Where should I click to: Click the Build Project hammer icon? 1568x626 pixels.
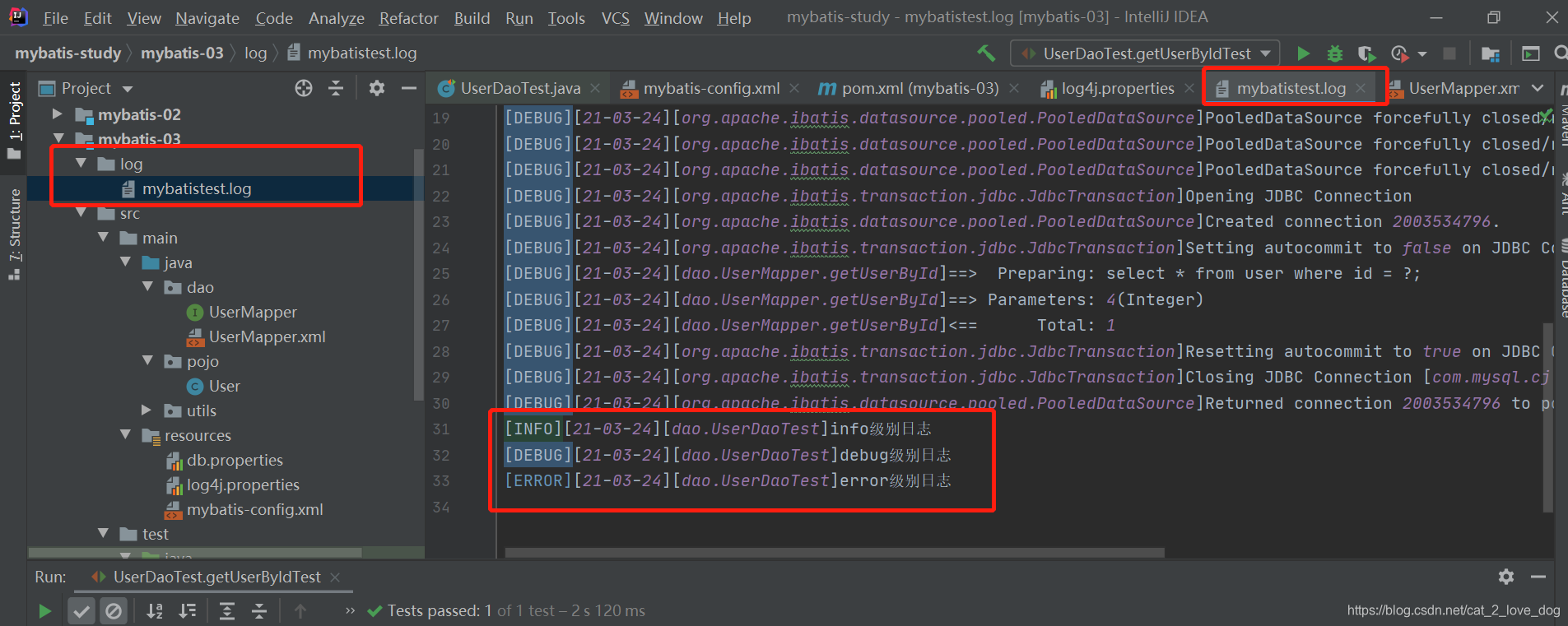986,53
